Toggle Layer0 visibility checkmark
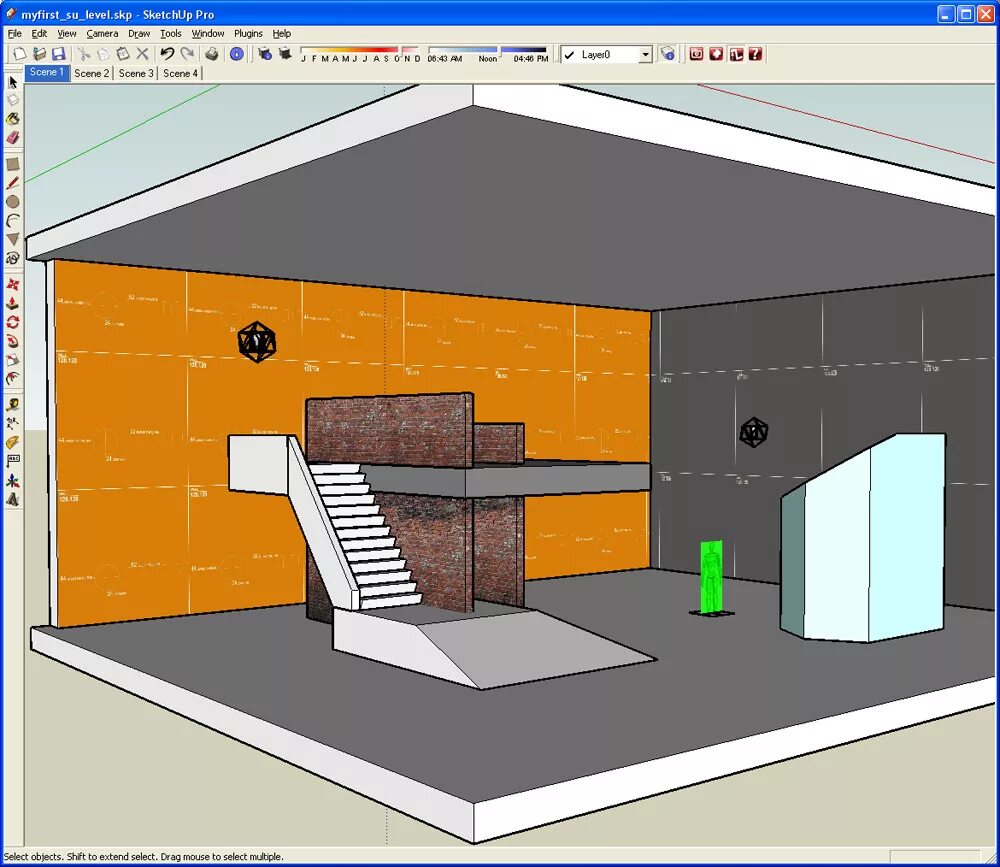 click(570, 54)
